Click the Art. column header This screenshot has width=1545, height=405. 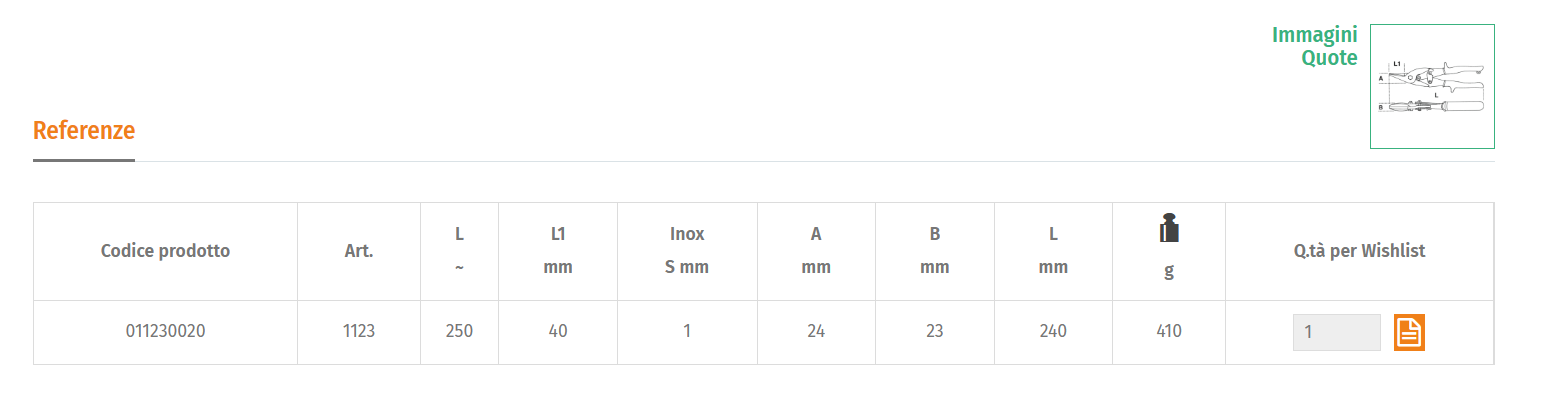click(x=359, y=251)
